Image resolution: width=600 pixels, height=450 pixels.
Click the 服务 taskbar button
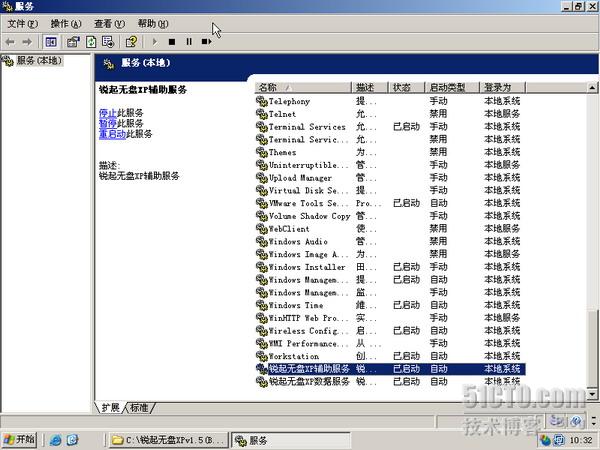(291, 440)
